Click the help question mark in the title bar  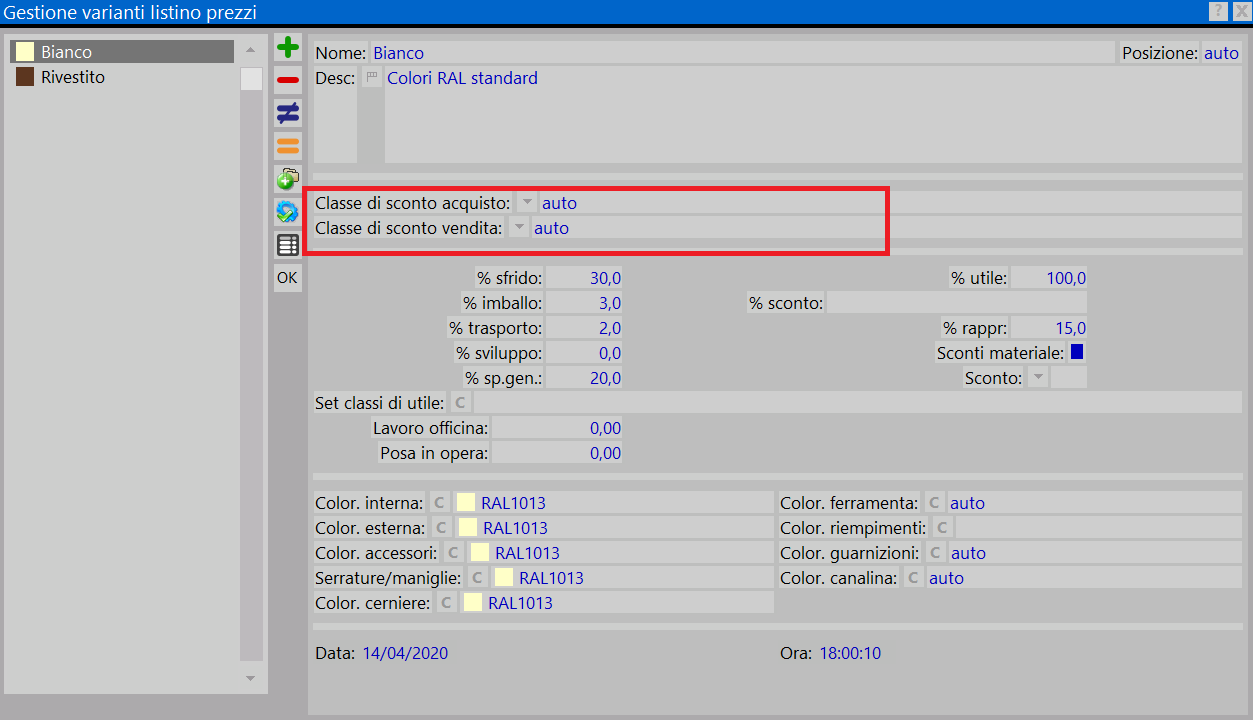pos(1218,11)
